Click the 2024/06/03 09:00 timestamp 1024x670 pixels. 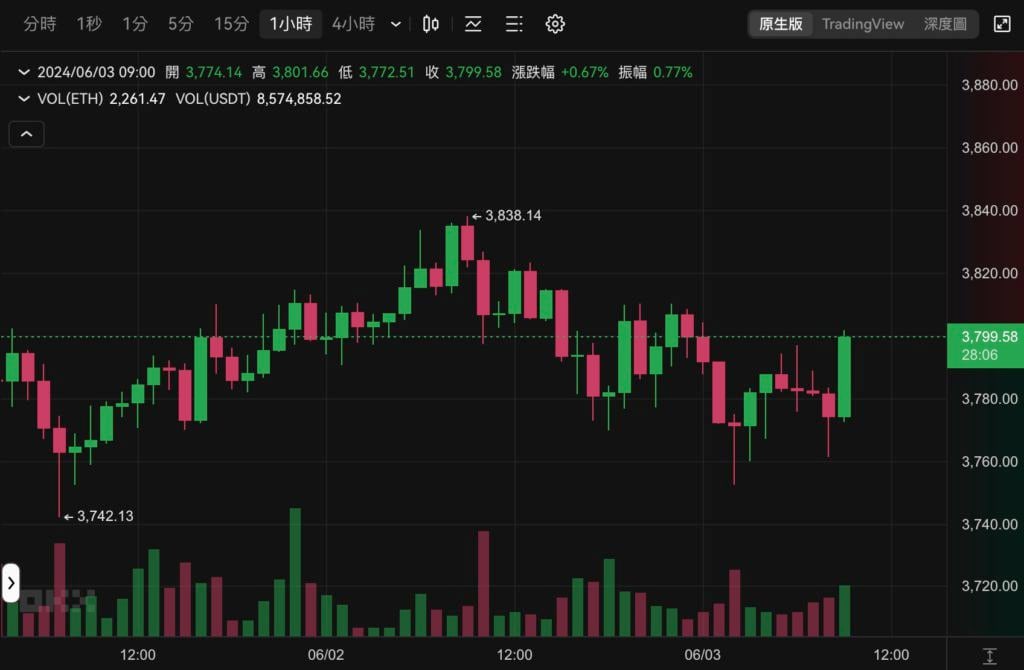point(96,72)
